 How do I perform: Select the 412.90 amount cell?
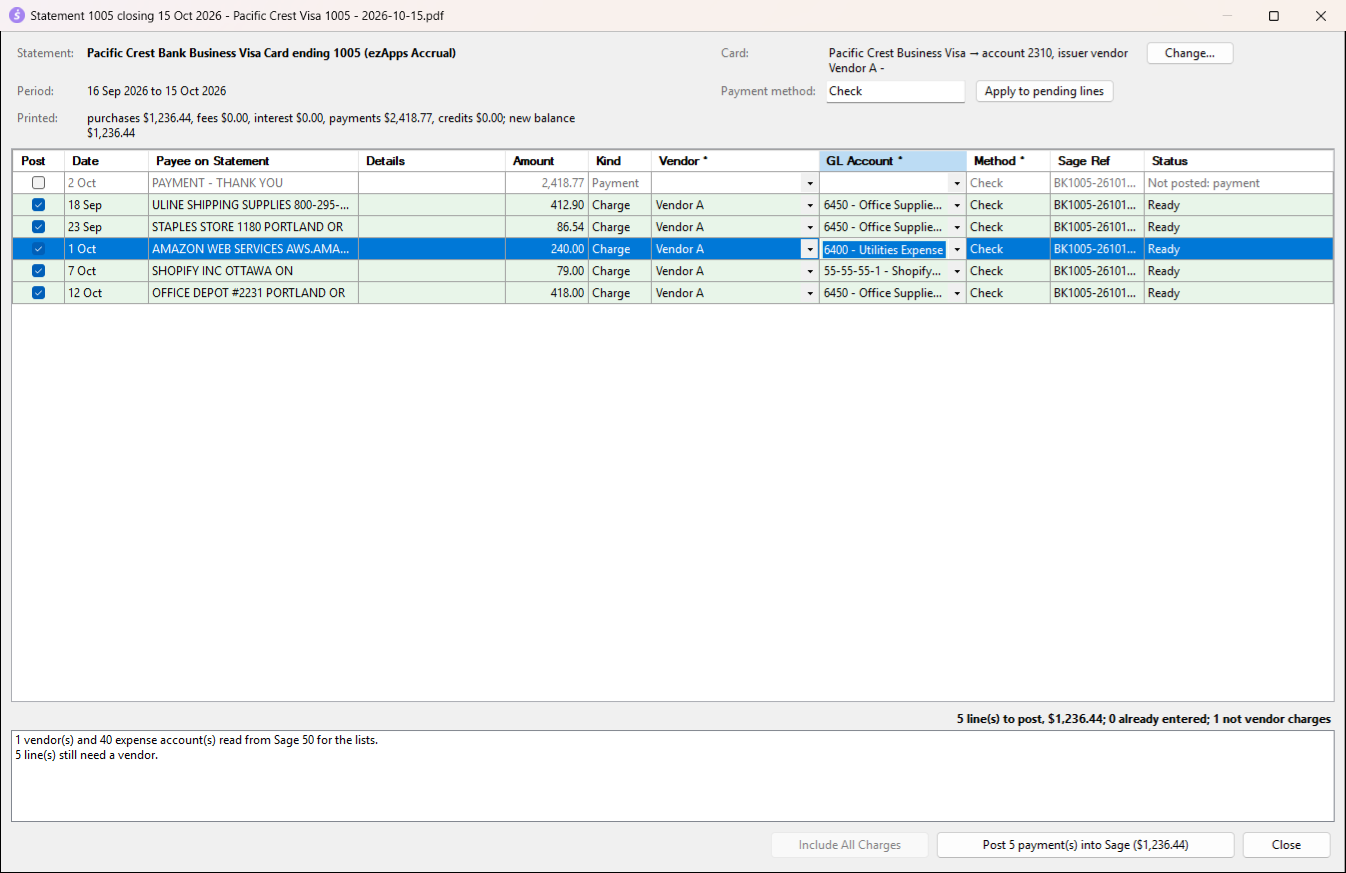[547, 205]
